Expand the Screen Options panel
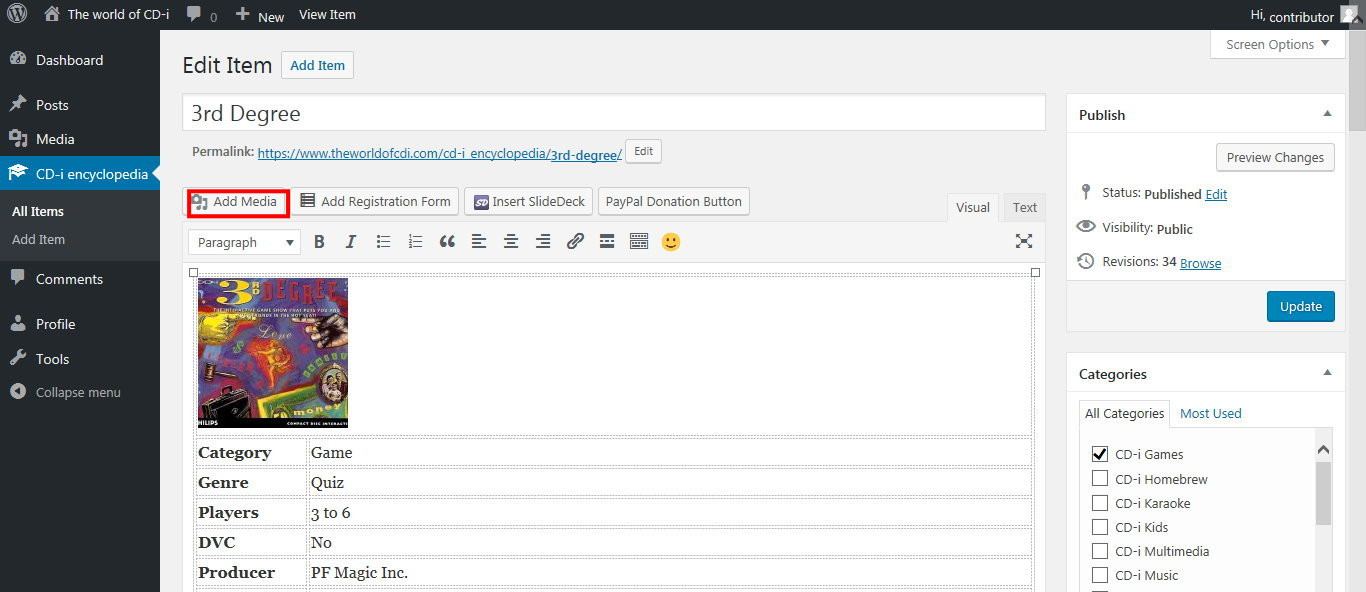This screenshot has width=1366, height=592. (1277, 44)
